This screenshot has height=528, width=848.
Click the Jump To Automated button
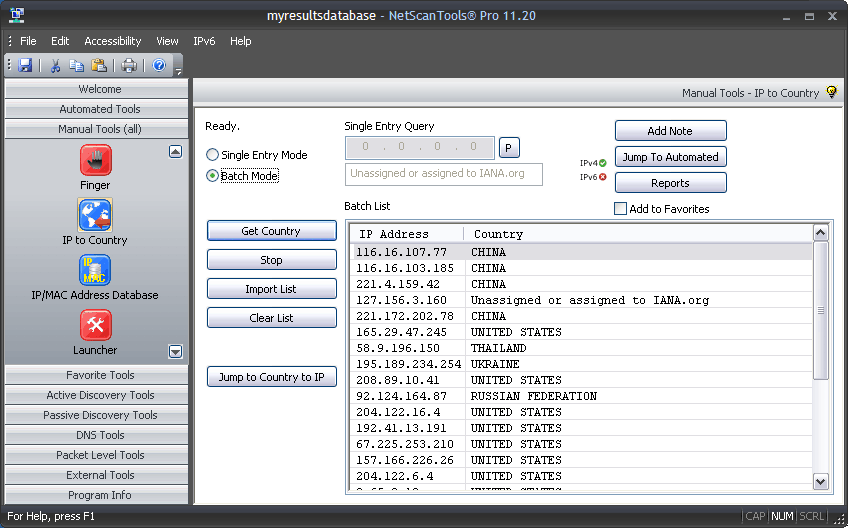pos(671,157)
